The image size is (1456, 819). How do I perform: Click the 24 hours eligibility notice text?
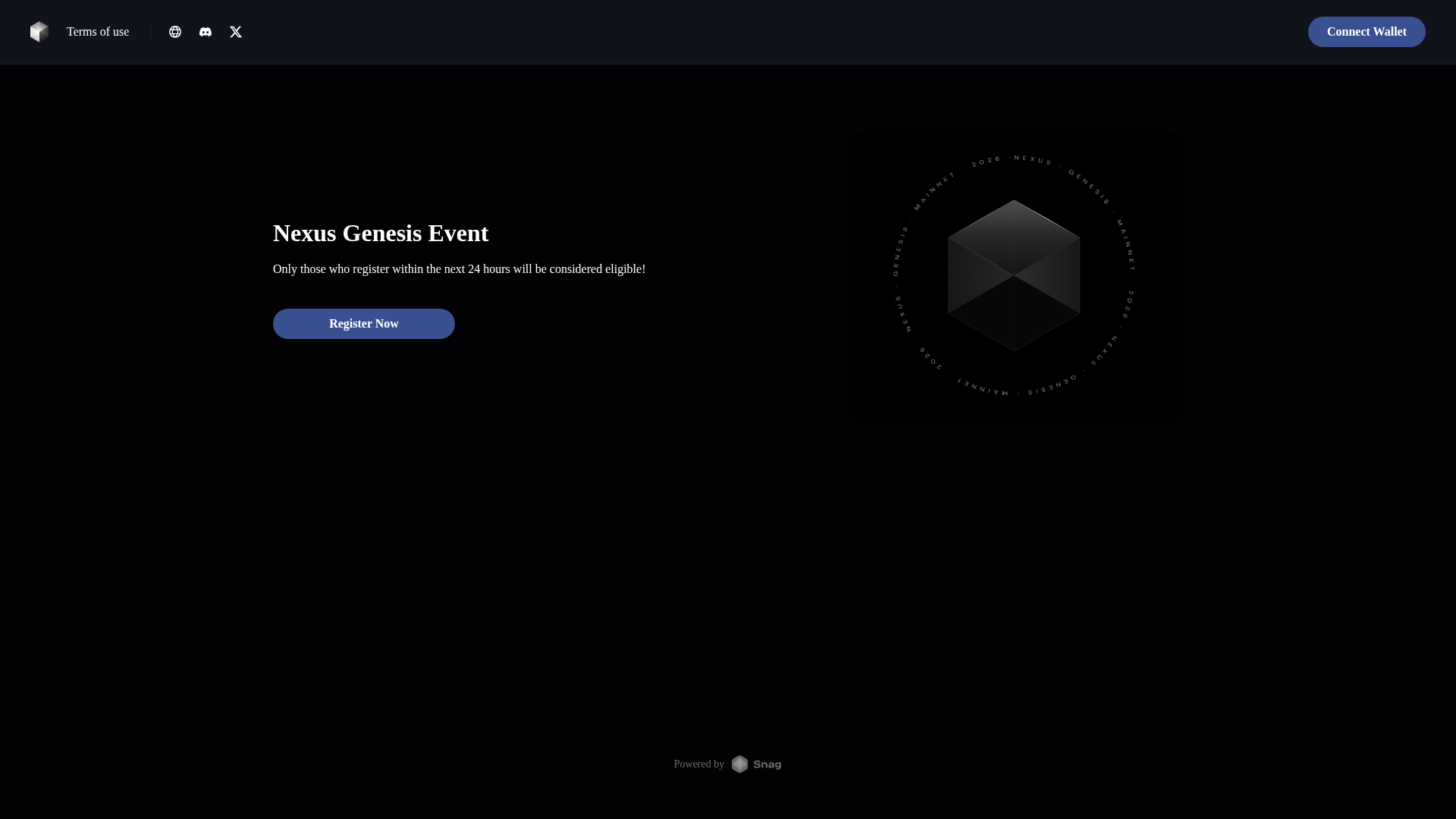pyautogui.click(x=459, y=269)
